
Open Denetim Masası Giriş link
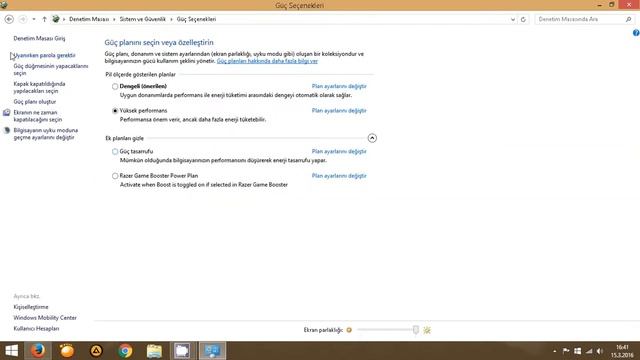click(x=39, y=38)
